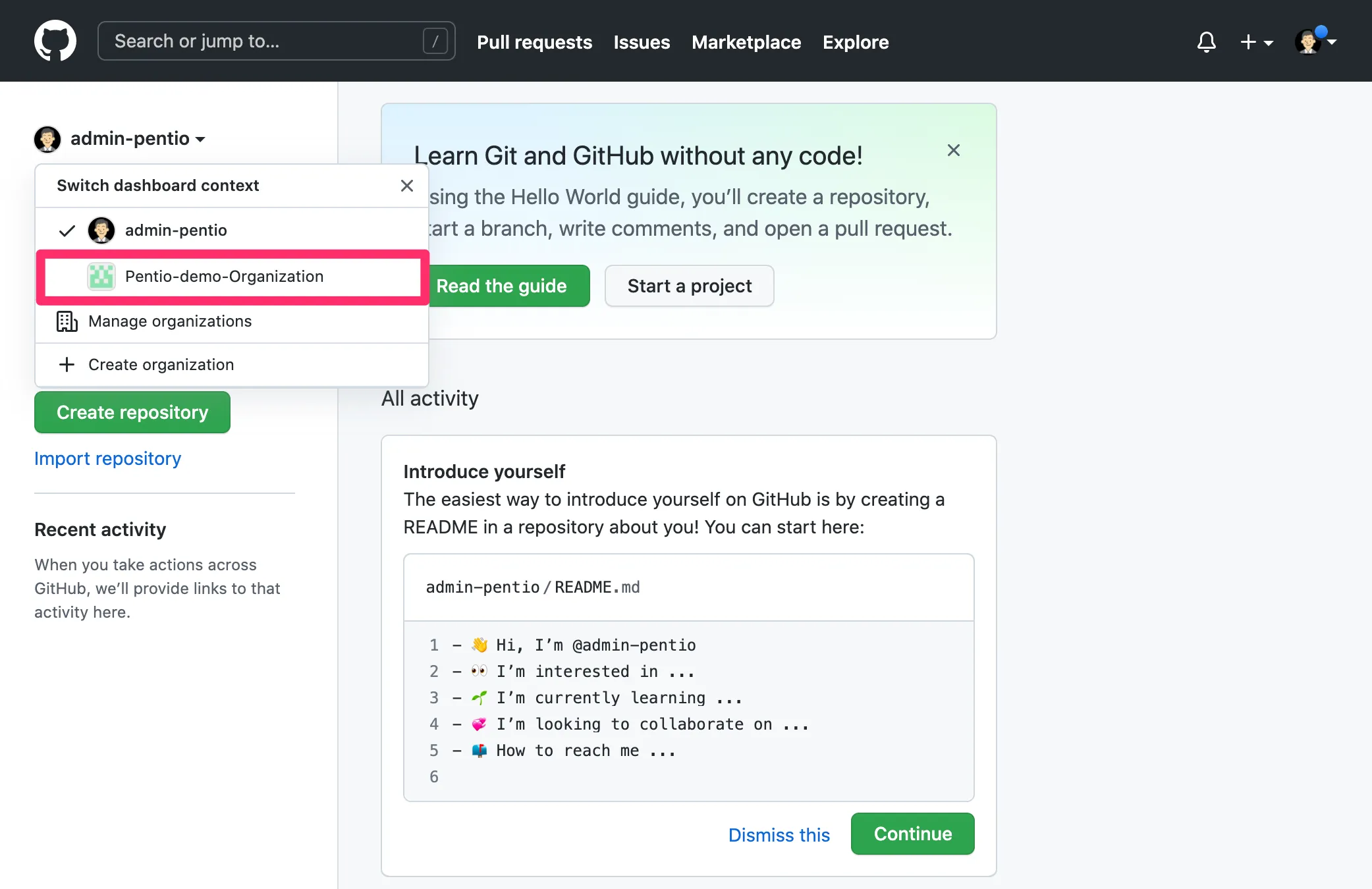Toggle the admin-pentio context switcher dropdown
Viewport: 1372px width, 889px height.
tap(137, 139)
